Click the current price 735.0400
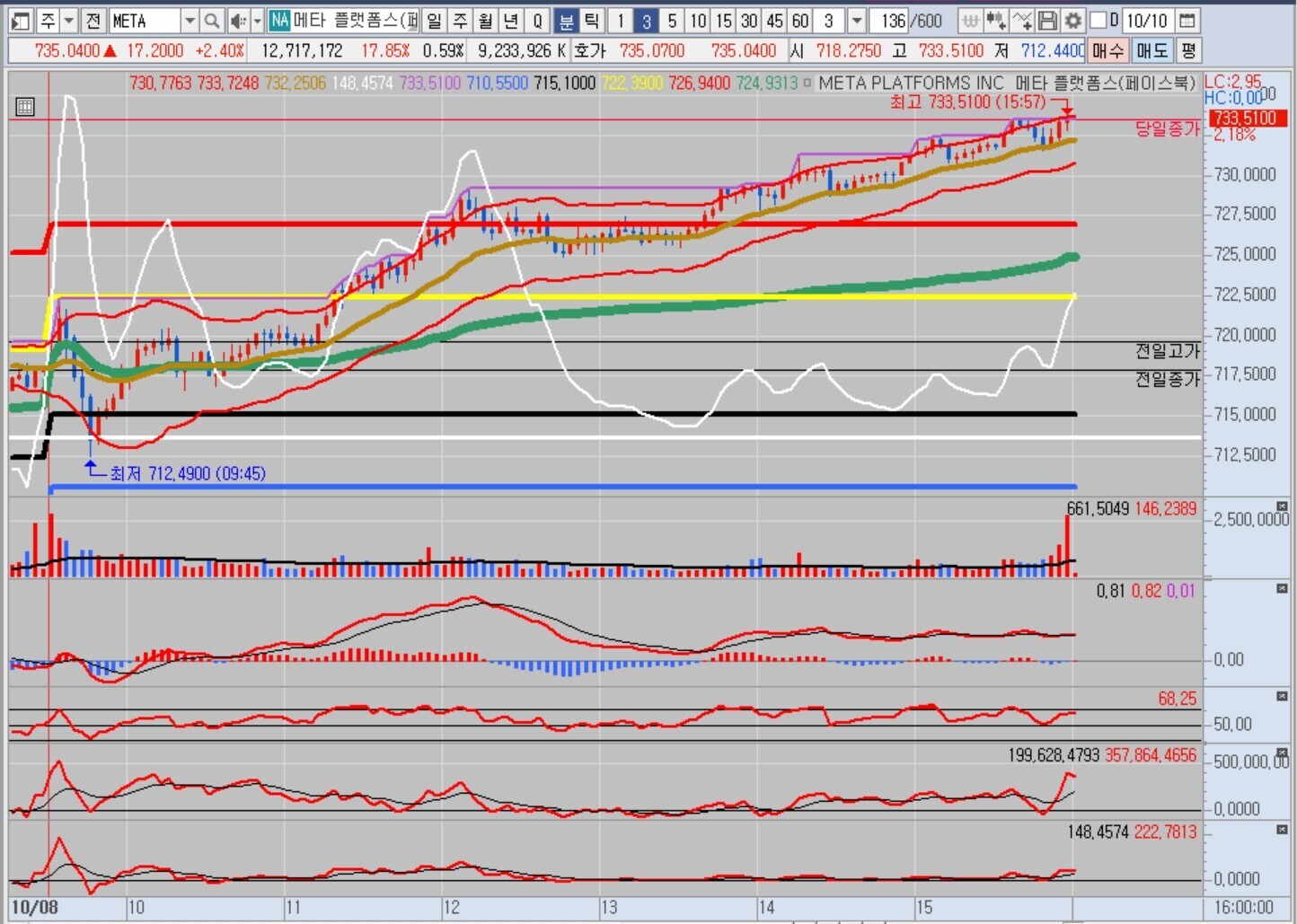The width and height of the screenshot is (1297, 924). pyautogui.click(x=67, y=50)
